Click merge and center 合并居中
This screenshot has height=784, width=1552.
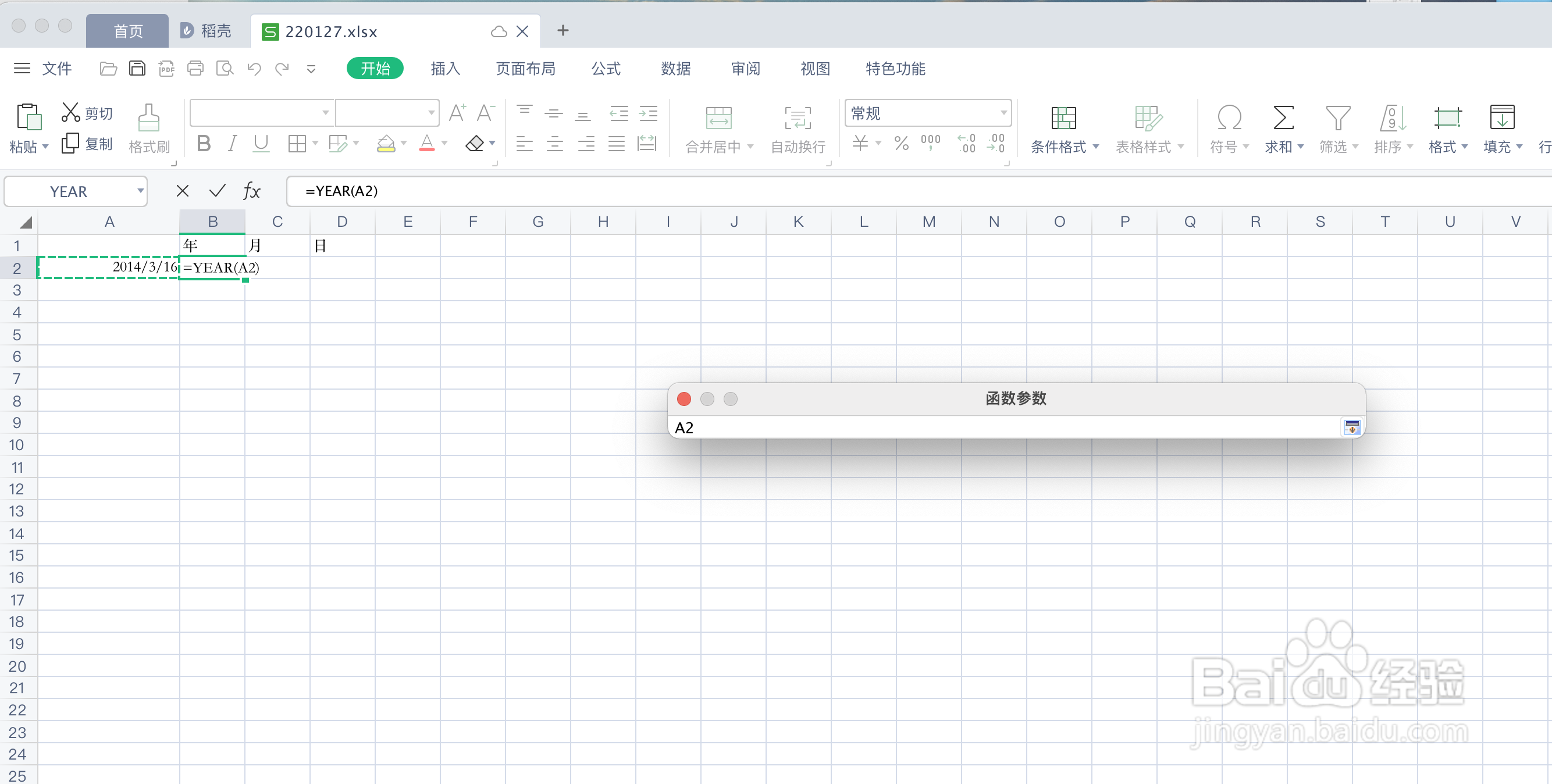click(x=717, y=127)
